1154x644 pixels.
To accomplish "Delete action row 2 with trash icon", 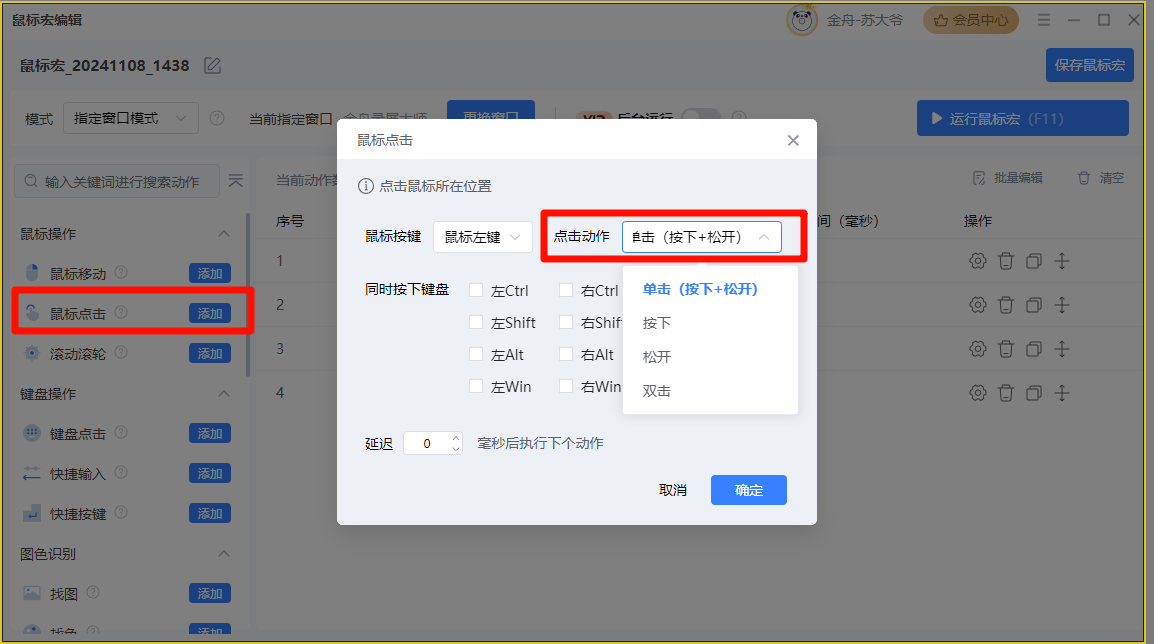I will pyautogui.click(x=1005, y=304).
